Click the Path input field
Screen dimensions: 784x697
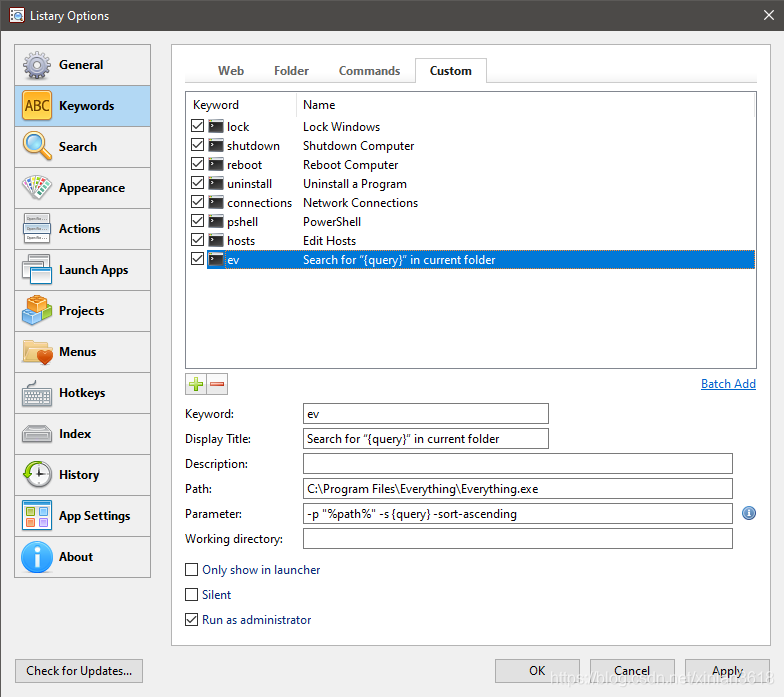tap(518, 488)
